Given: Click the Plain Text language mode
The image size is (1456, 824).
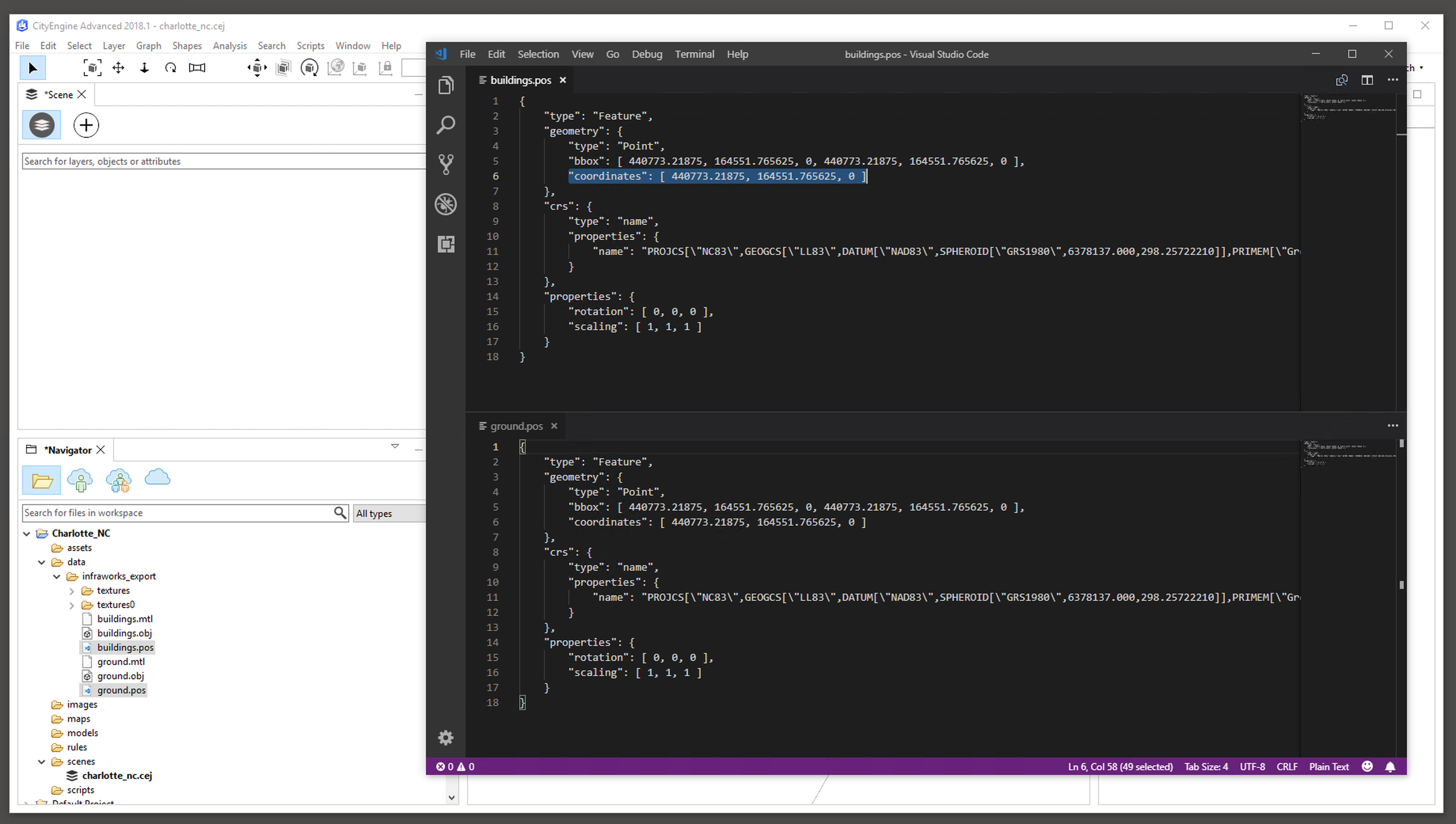Looking at the screenshot, I should click(x=1329, y=767).
